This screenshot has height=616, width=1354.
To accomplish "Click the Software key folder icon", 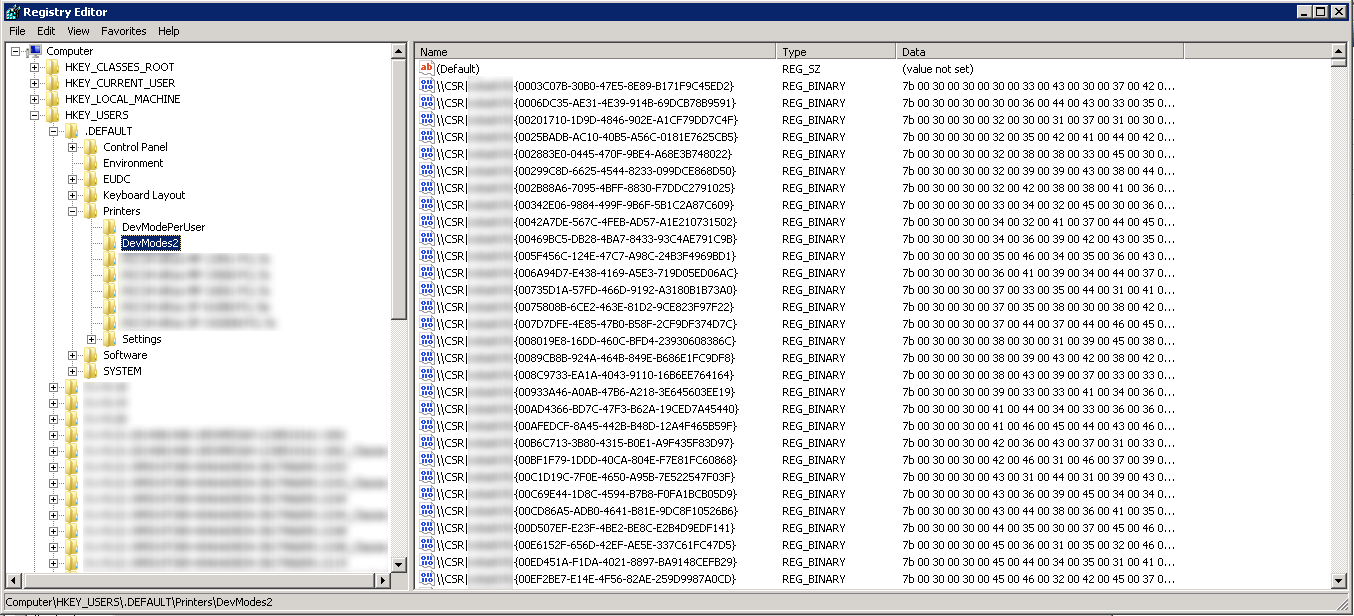I will (91, 355).
